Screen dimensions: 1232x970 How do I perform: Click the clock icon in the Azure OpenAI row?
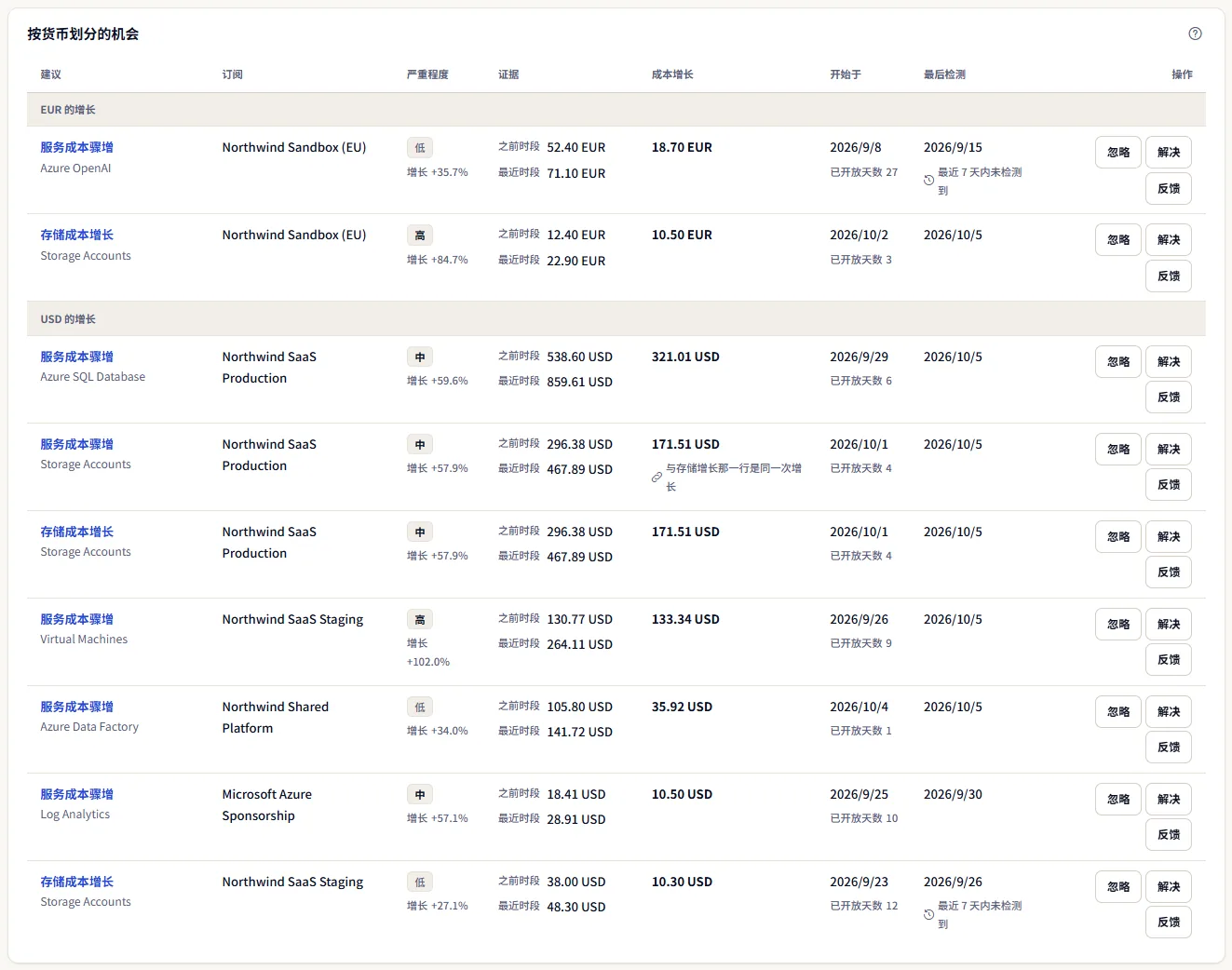[x=928, y=181]
